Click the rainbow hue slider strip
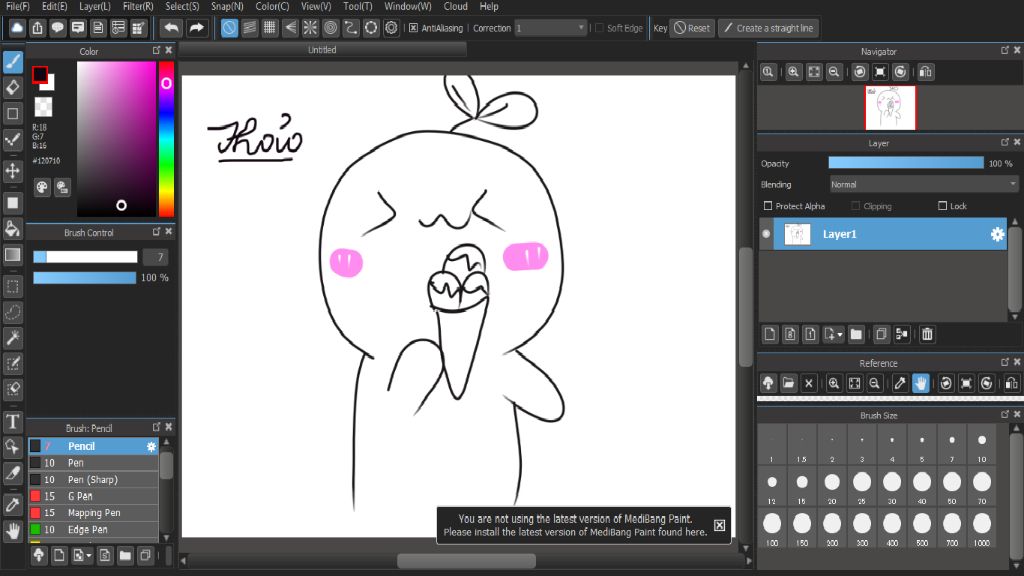 click(167, 139)
